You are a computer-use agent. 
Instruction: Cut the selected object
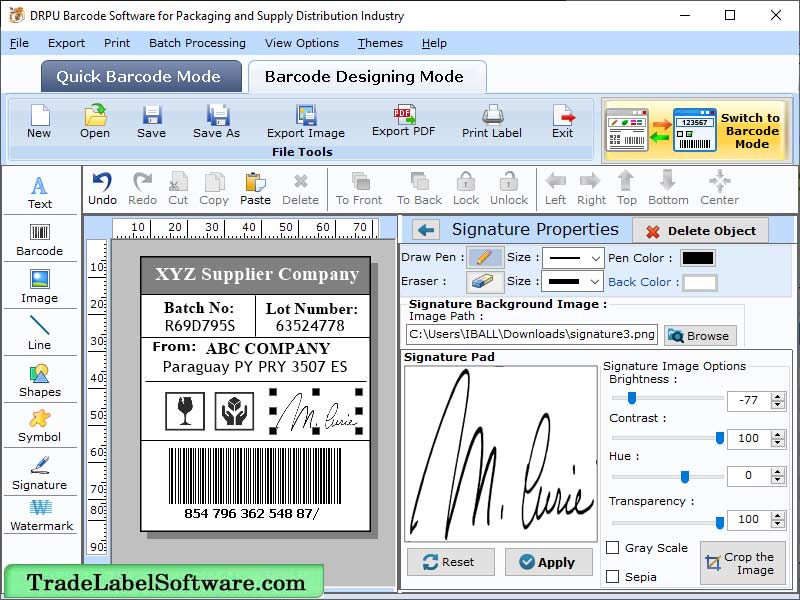(178, 188)
